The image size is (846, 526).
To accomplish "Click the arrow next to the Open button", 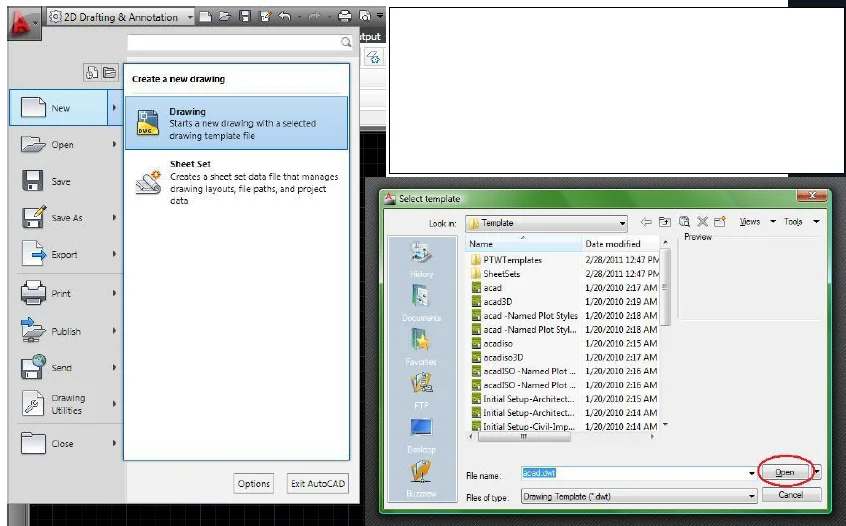I will (817, 472).
